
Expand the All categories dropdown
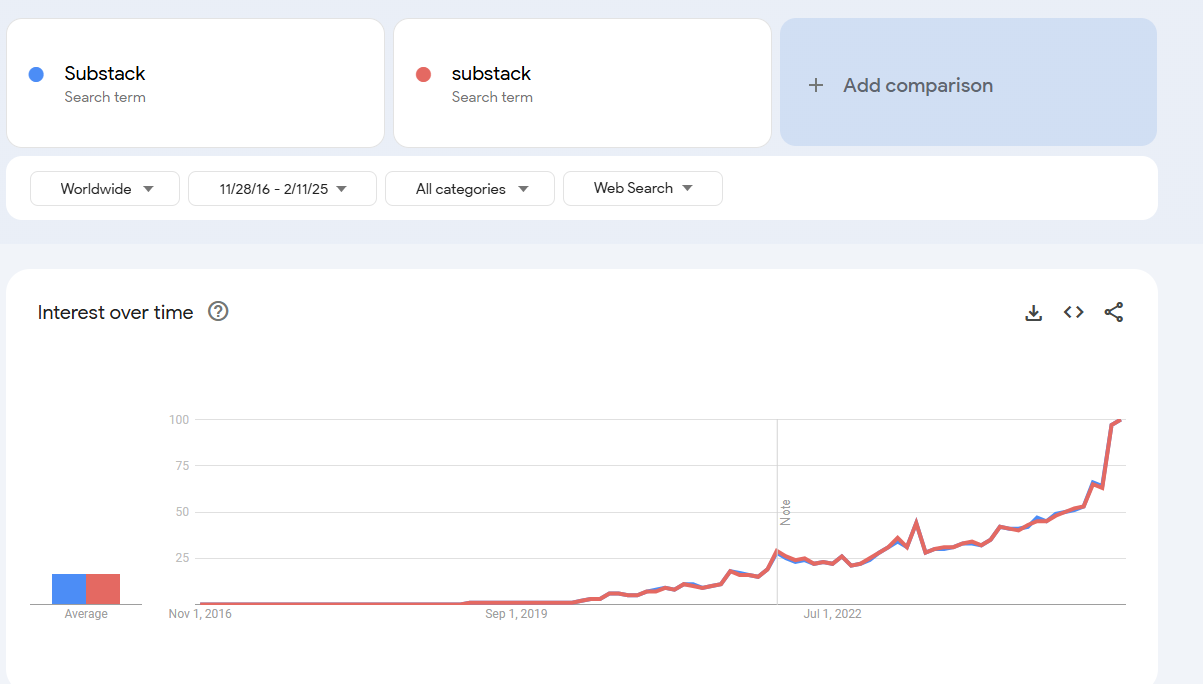coord(469,188)
